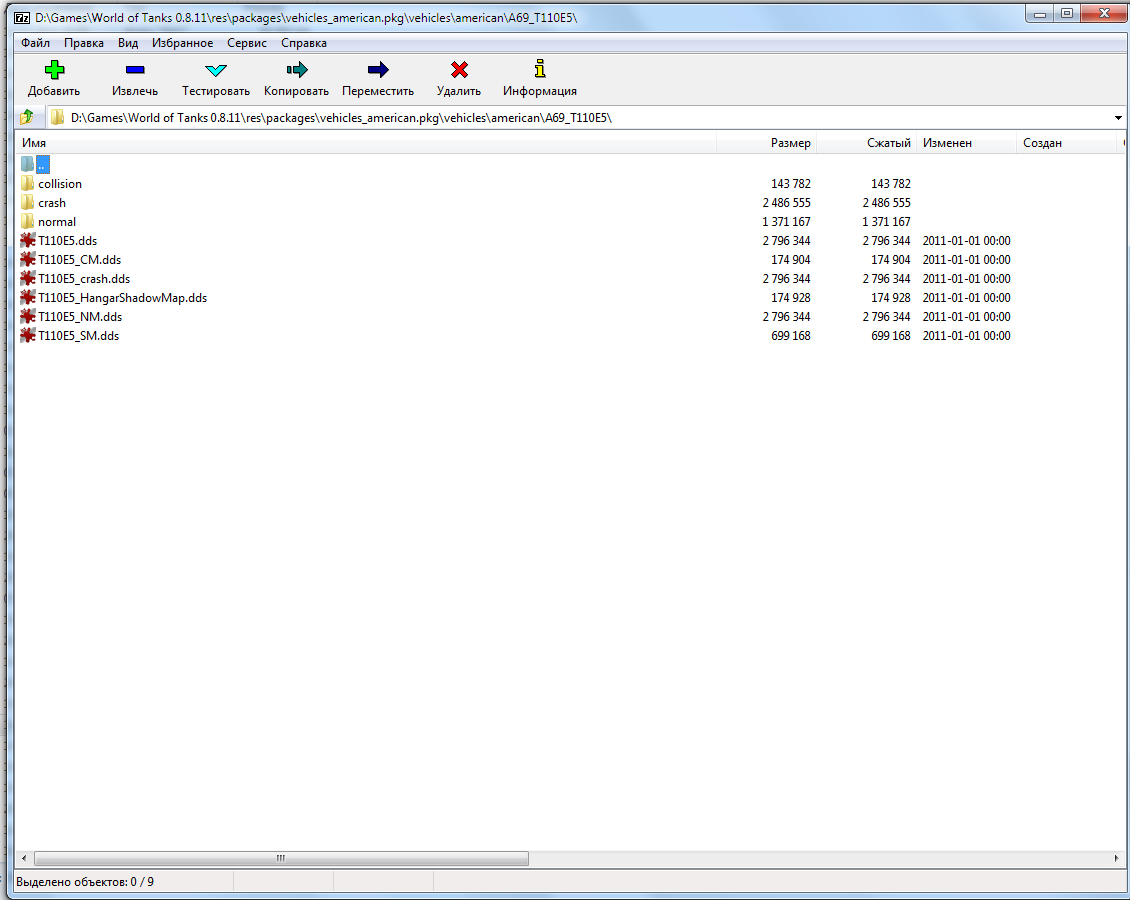The image size is (1130, 900).
Task: Click the green plus Добавить icon
Action: (x=54, y=70)
